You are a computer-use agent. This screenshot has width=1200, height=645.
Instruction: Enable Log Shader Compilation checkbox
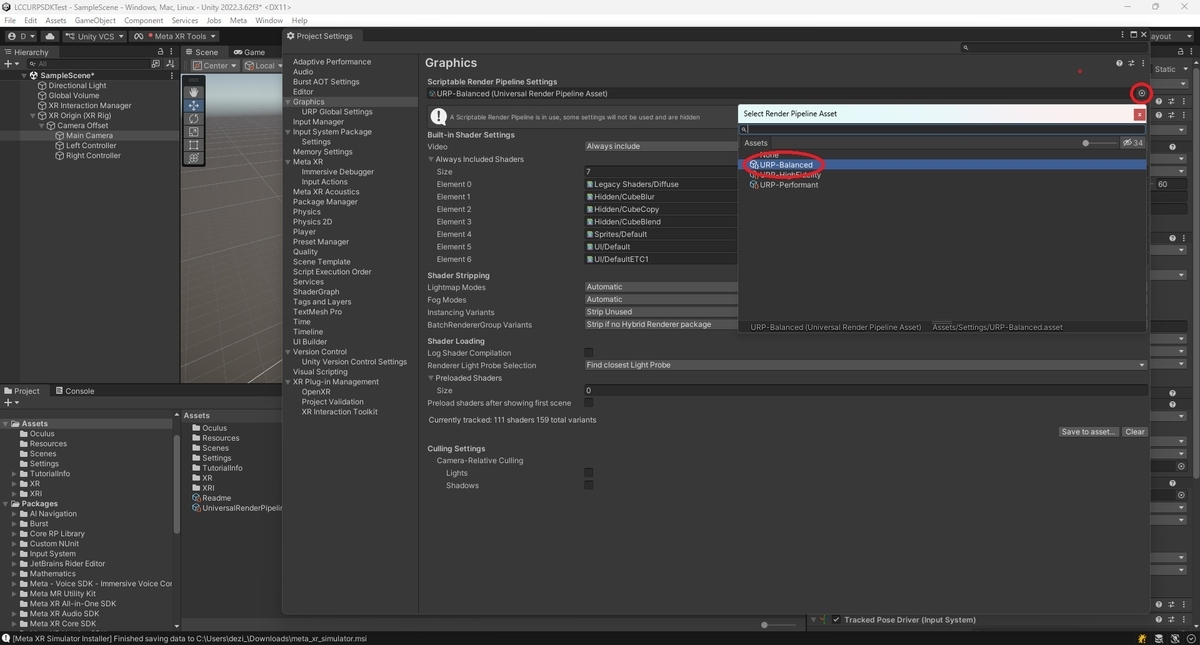pyautogui.click(x=588, y=353)
